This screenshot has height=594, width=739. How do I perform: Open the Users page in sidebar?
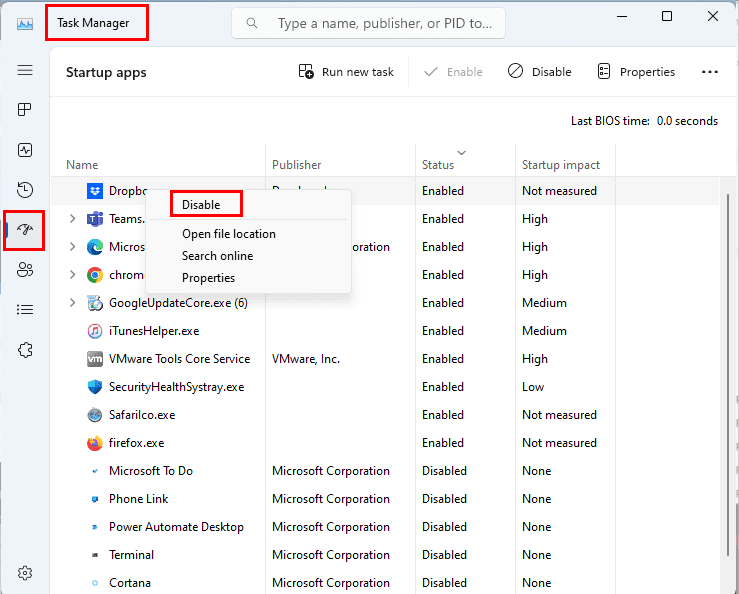pos(25,270)
